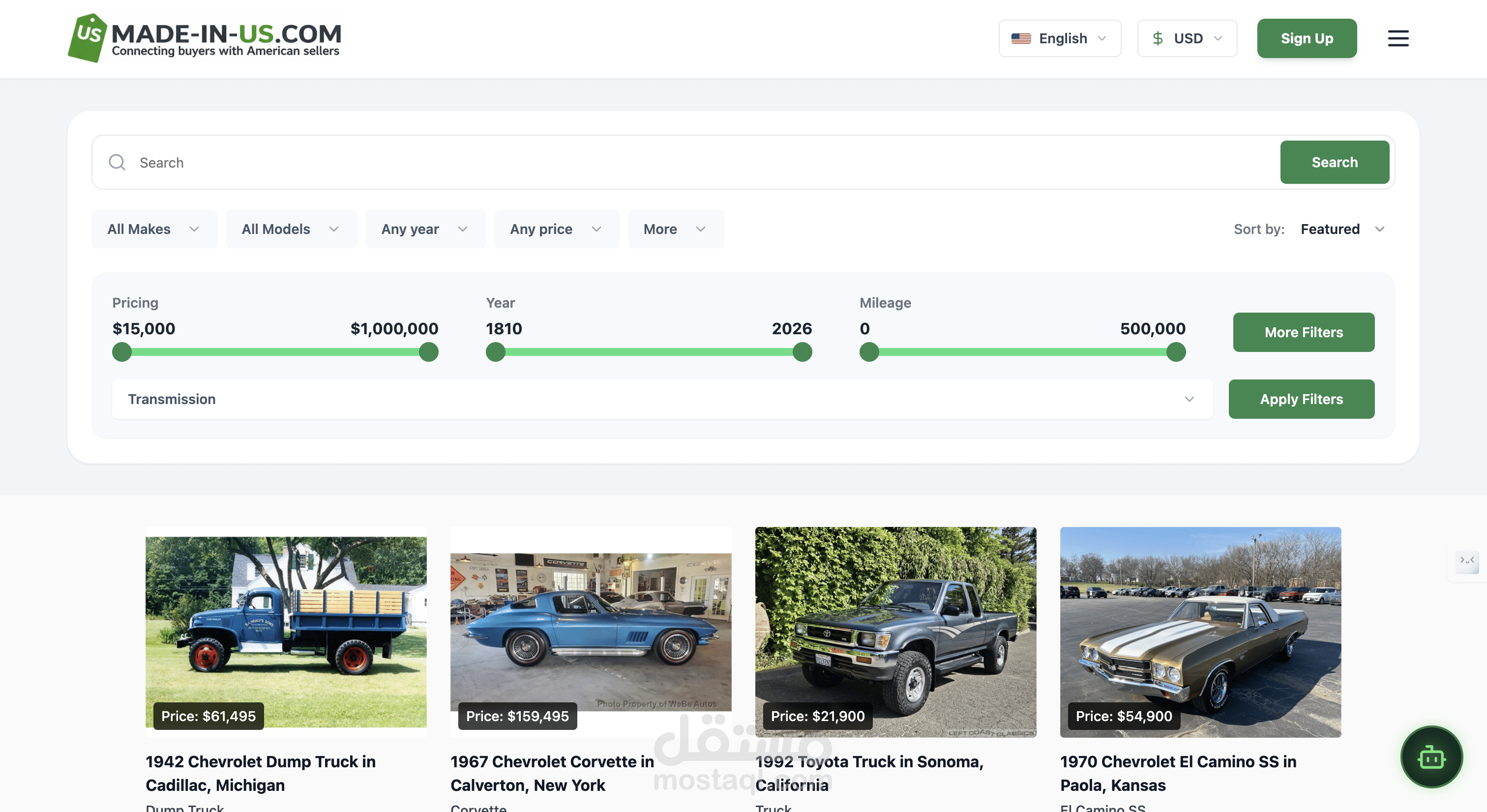
Task: Open the USD currency dropdown
Action: pyautogui.click(x=1187, y=39)
